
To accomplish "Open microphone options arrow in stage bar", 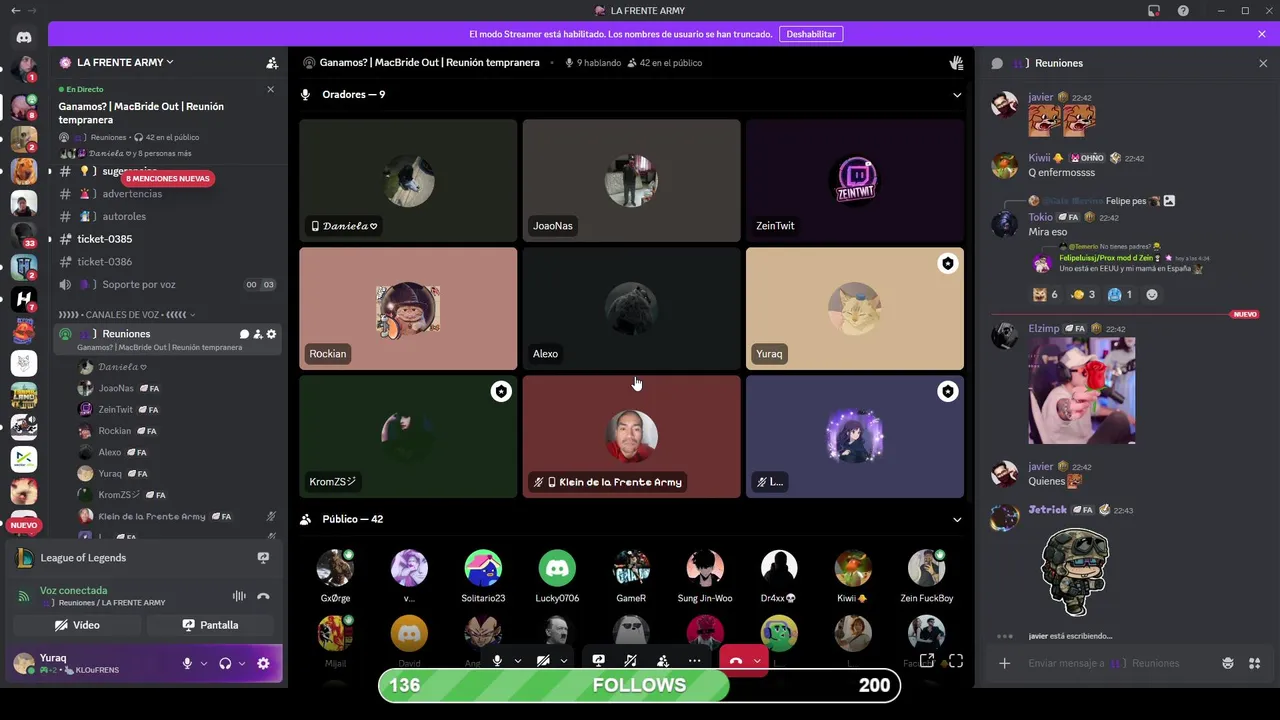I will pyautogui.click(x=518, y=661).
